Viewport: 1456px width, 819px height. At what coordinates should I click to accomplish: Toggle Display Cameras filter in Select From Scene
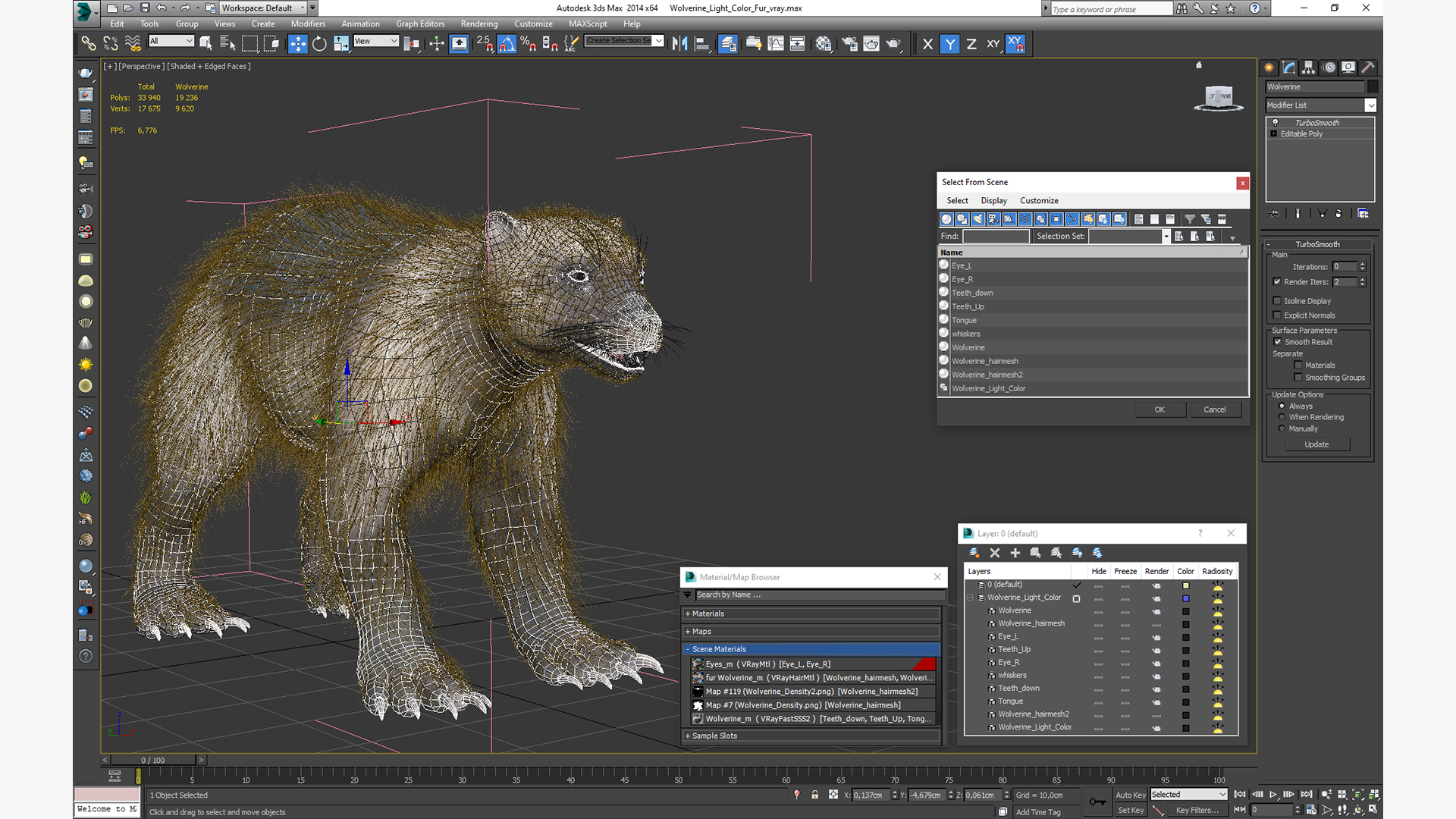pyautogui.click(x=993, y=219)
